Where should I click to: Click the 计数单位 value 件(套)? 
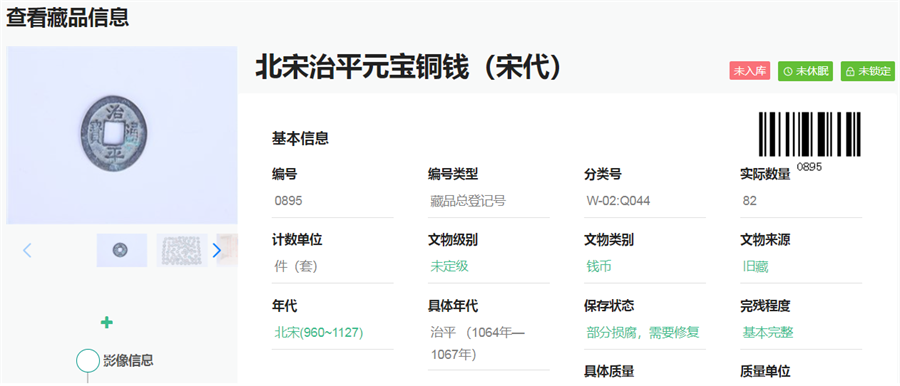296,267
